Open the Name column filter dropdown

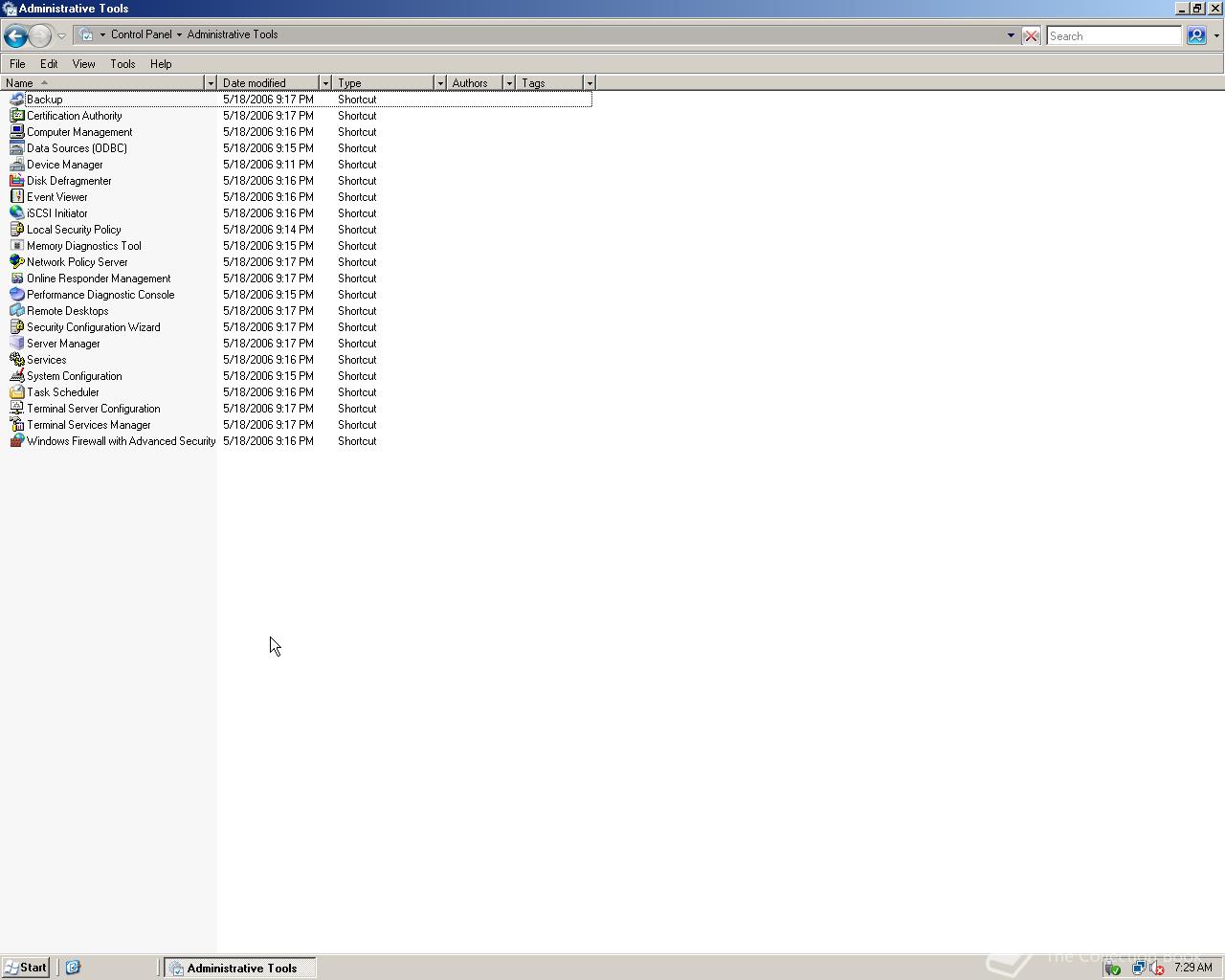coord(211,83)
